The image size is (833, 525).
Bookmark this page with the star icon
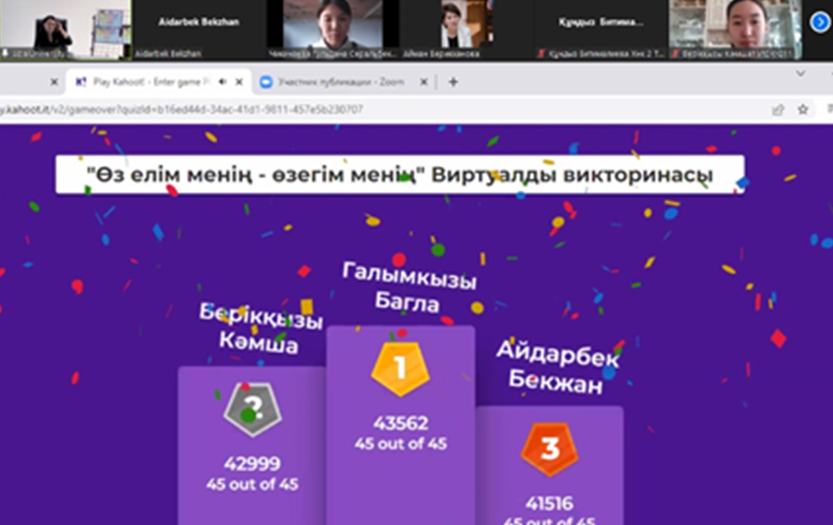[x=803, y=109]
